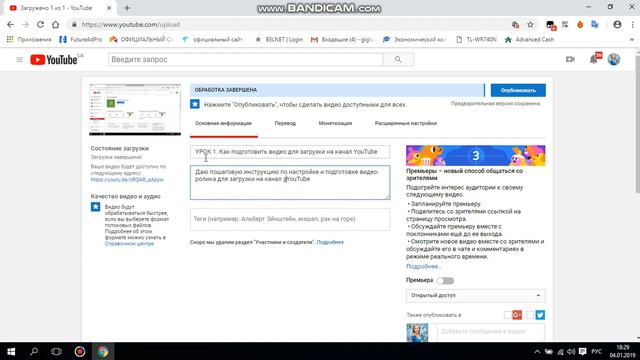Open the notifications bell

tap(594, 60)
